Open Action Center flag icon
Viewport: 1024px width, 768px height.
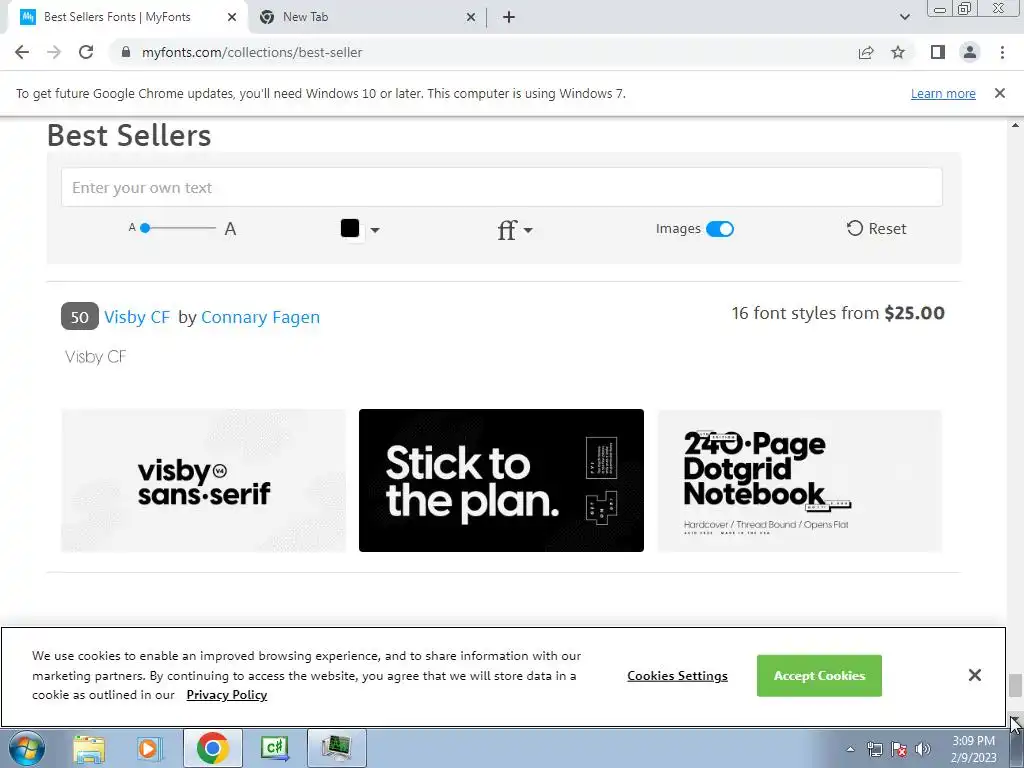pos(899,749)
